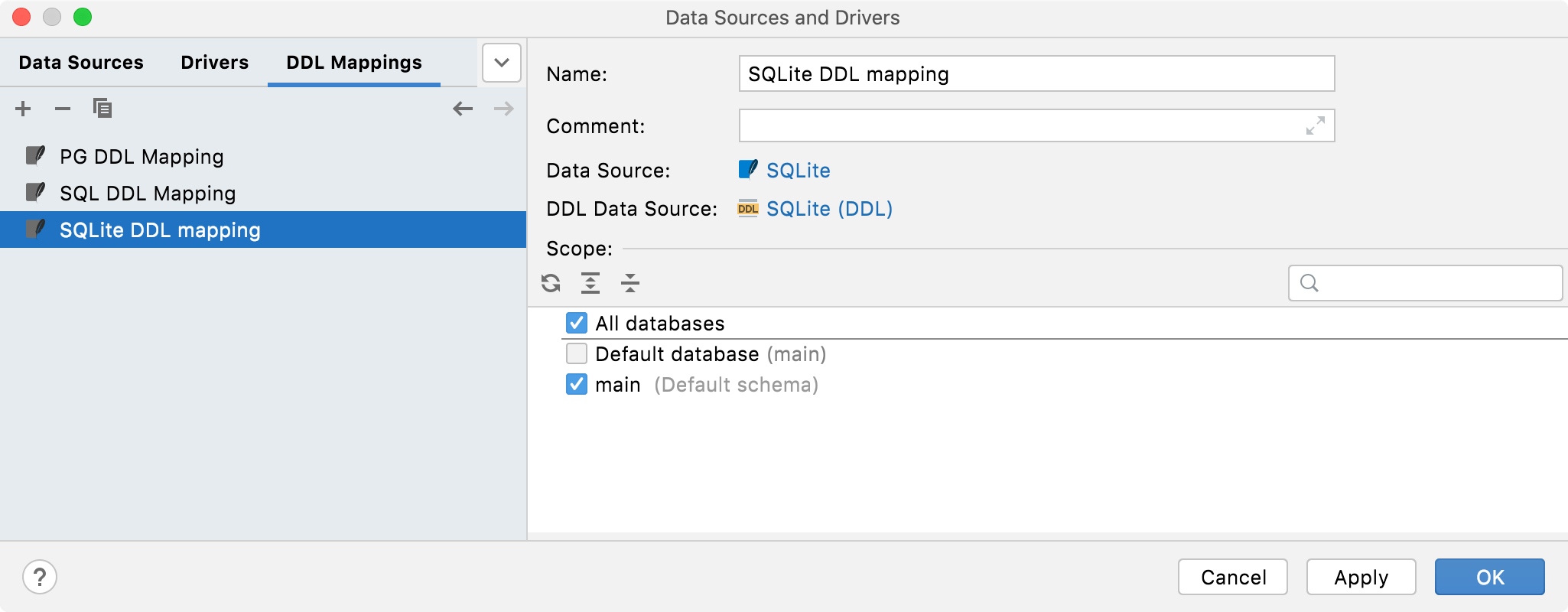The height and width of the screenshot is (612, 1568).
Task: Click the SQLite DDL mapping row icon
Action: [x=35, y=229]
